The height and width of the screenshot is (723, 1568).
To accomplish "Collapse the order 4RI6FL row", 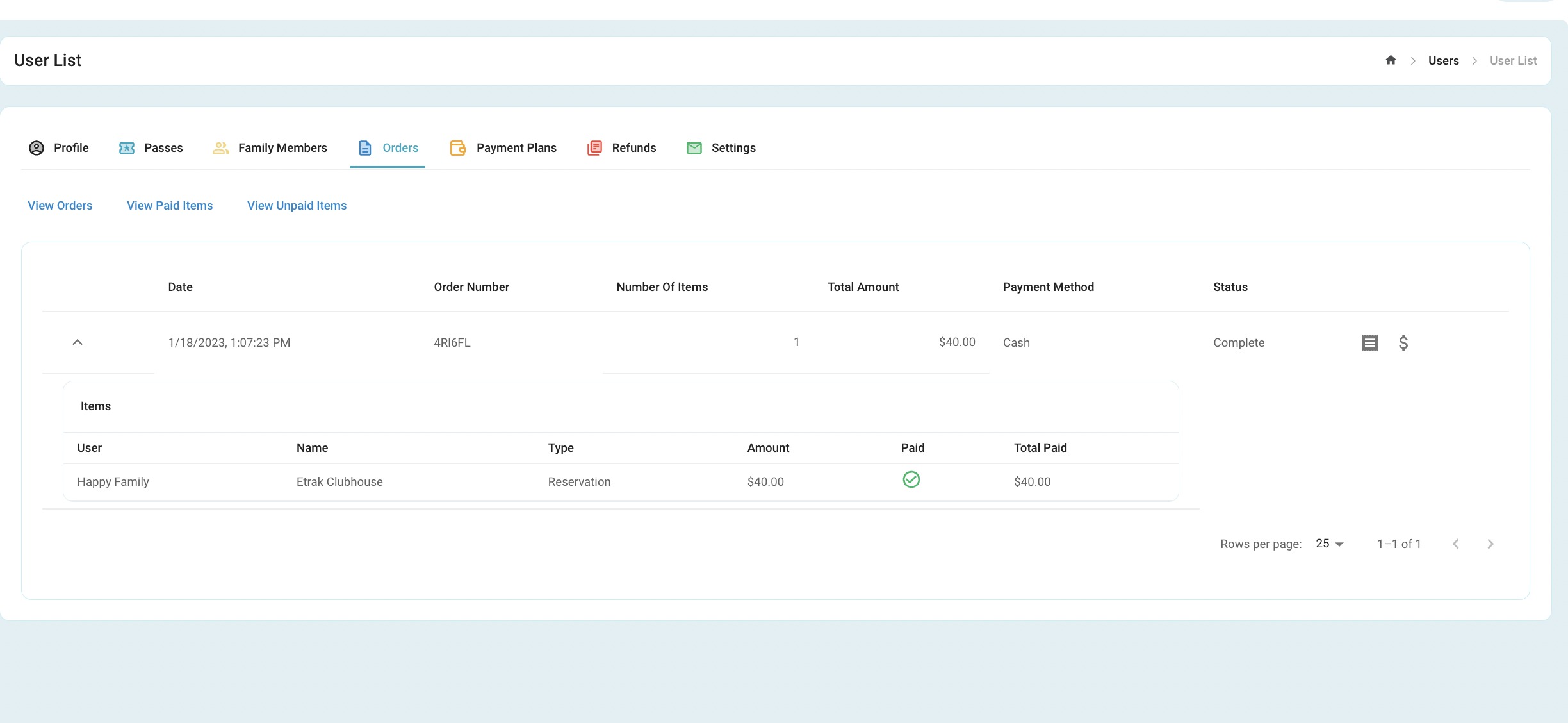I will point(78,342).
